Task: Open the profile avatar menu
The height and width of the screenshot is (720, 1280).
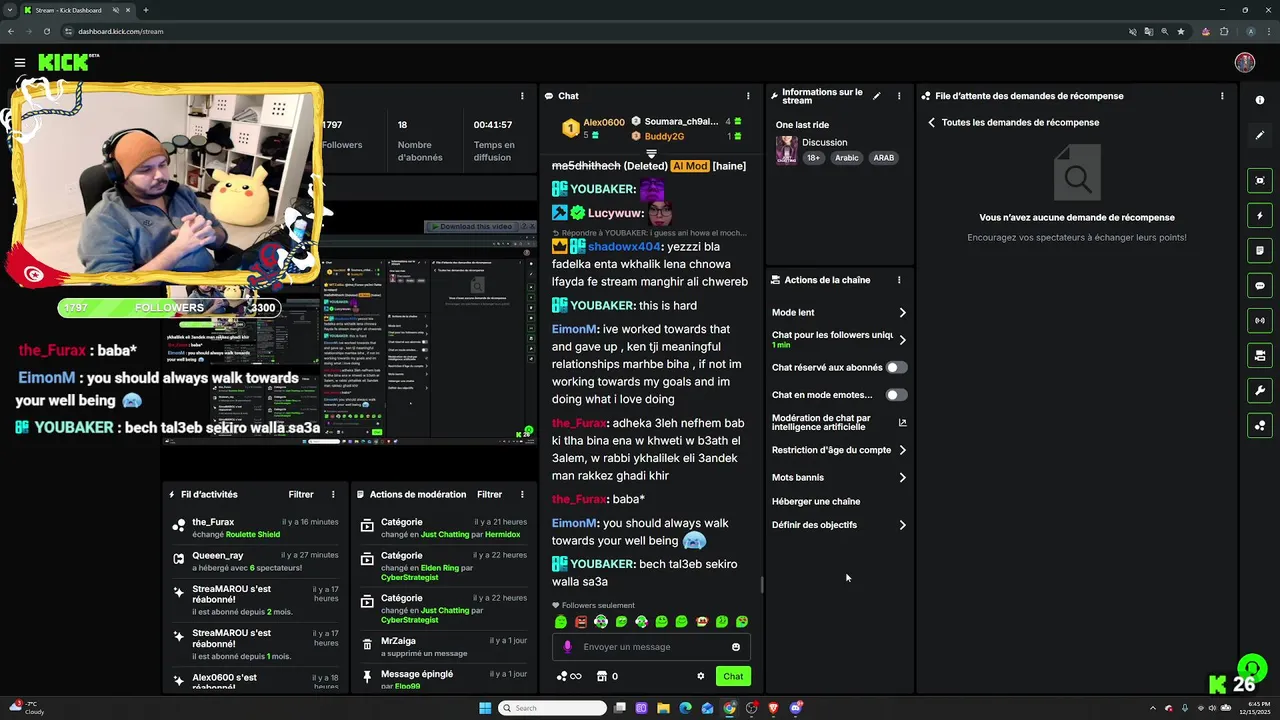Action: pyautogui.click(x=1245, y=62)
